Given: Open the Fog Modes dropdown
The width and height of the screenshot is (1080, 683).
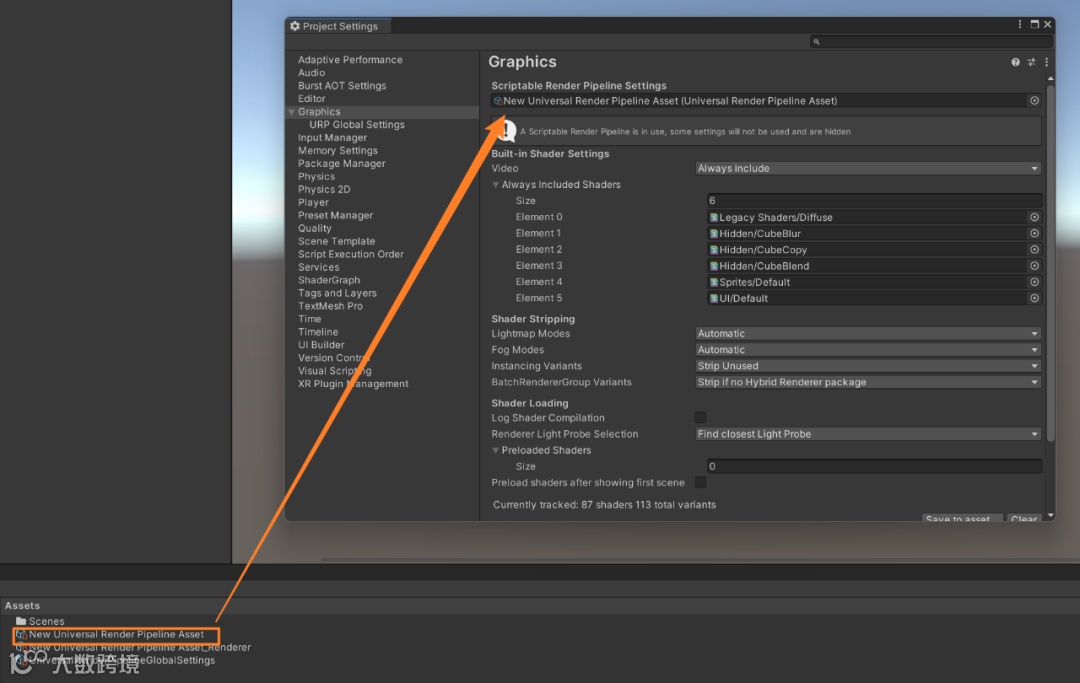Looking at the screenshot, I should pyautogui.click(x=868, y=350).
